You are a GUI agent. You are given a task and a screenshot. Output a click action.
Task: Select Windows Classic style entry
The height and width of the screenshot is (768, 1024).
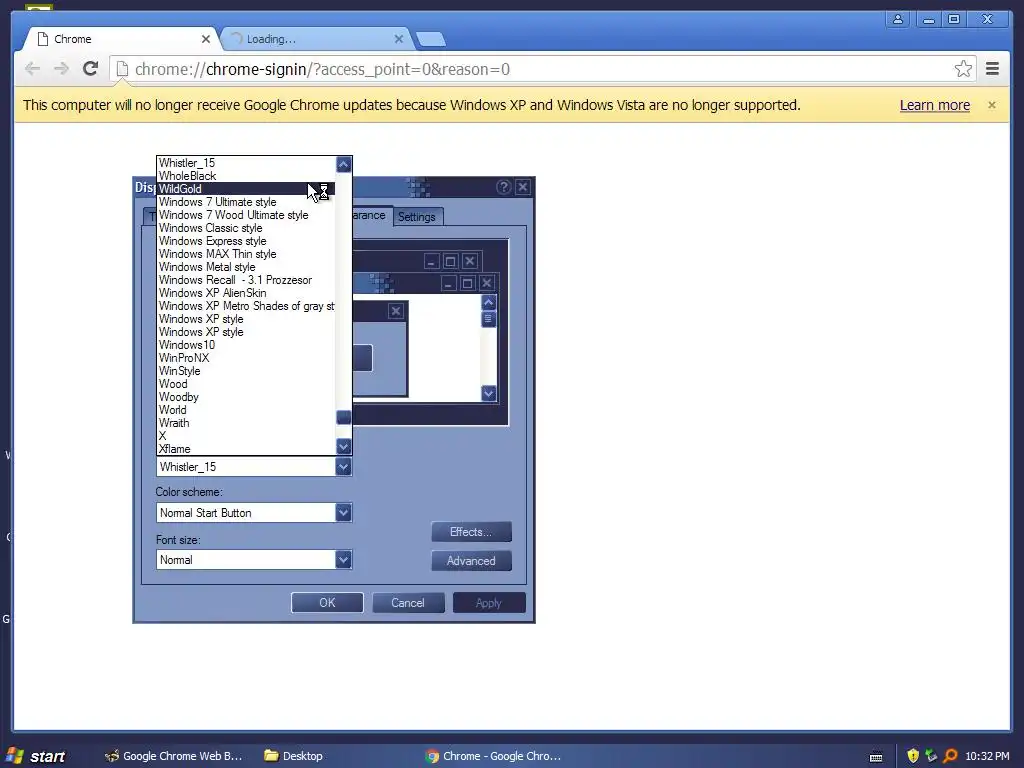[x=246, y=228]
